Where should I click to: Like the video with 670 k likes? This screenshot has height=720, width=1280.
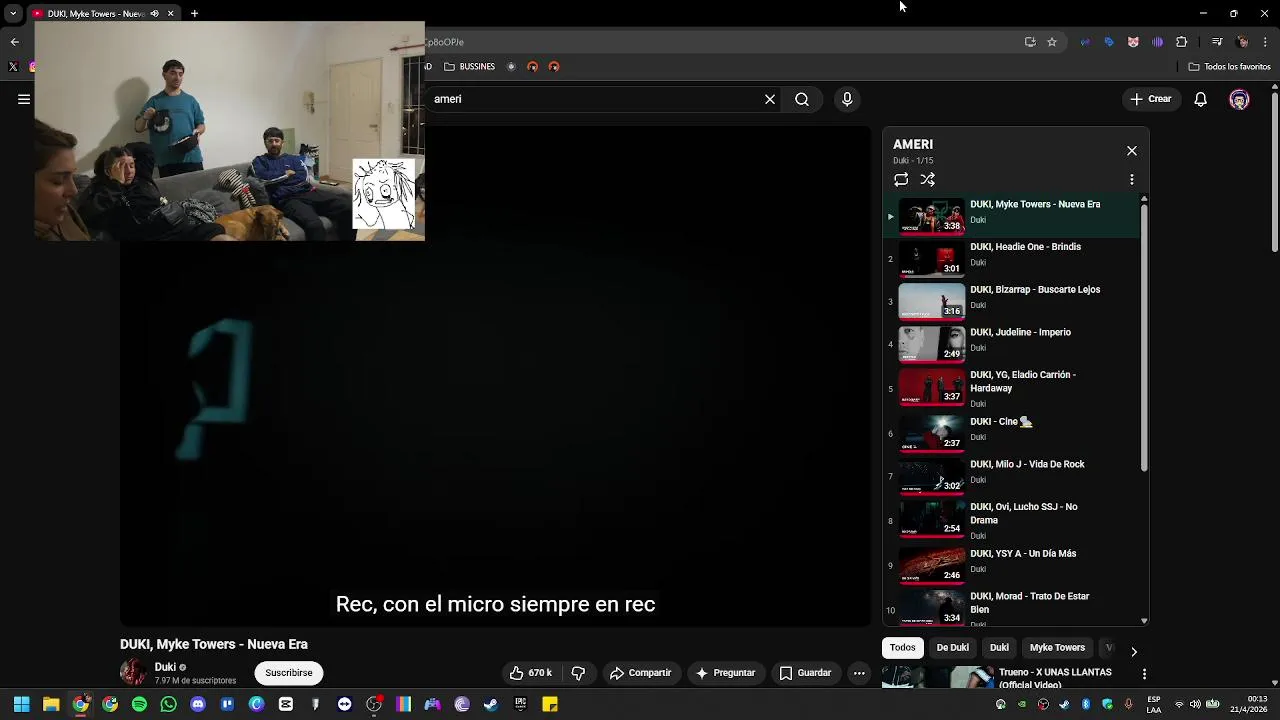point(530,673)
